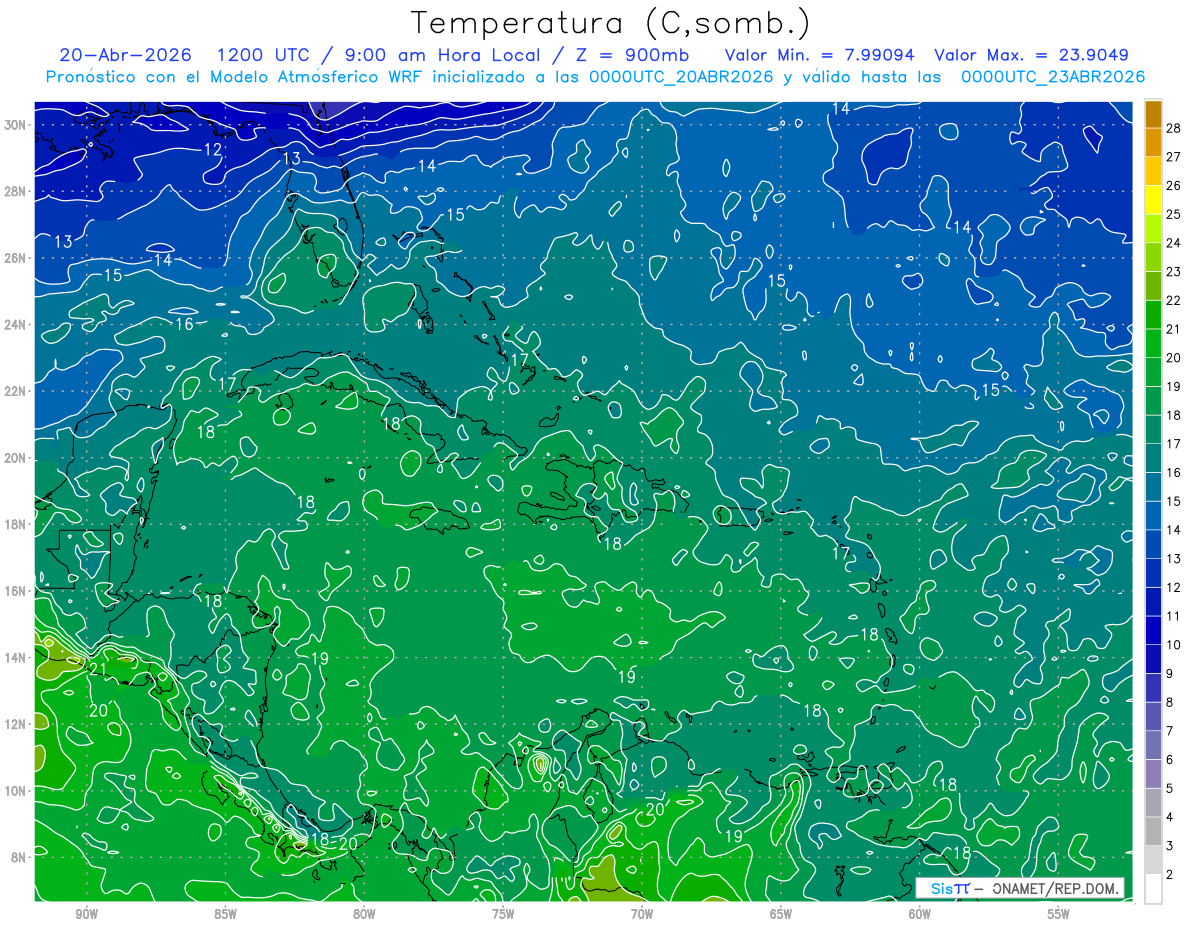Screen dimensions: 1200x927
Task: Click the dark blue swatch labeled 10
Action: click(1153, 630)
